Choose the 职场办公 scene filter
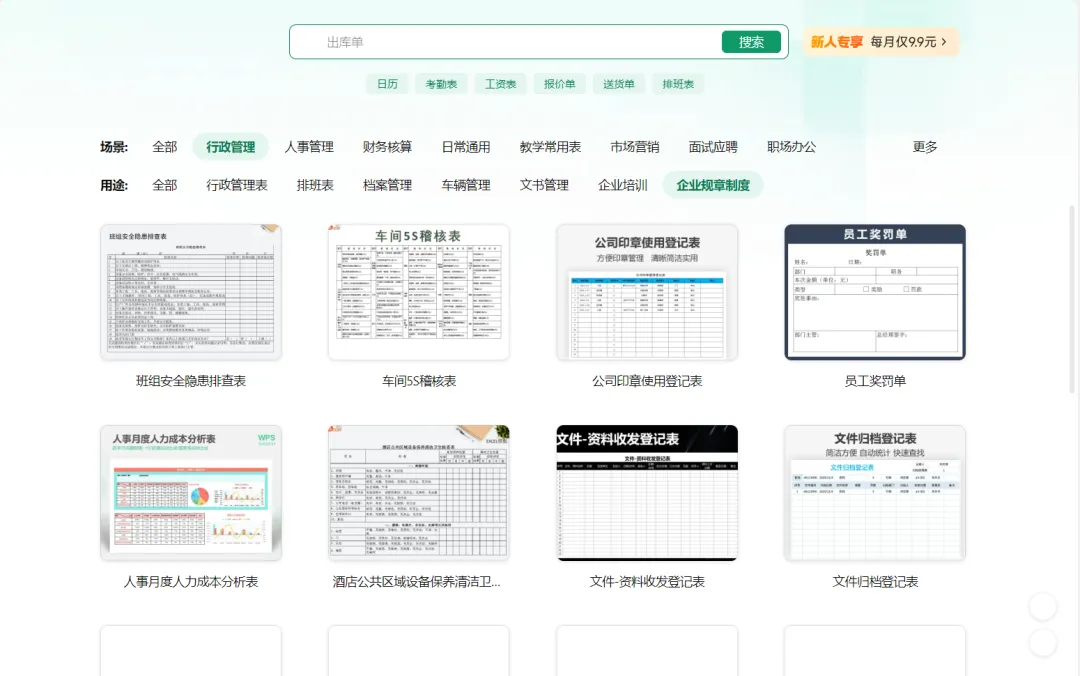Viewport: 1080px width, 676px height. point(791,147)
